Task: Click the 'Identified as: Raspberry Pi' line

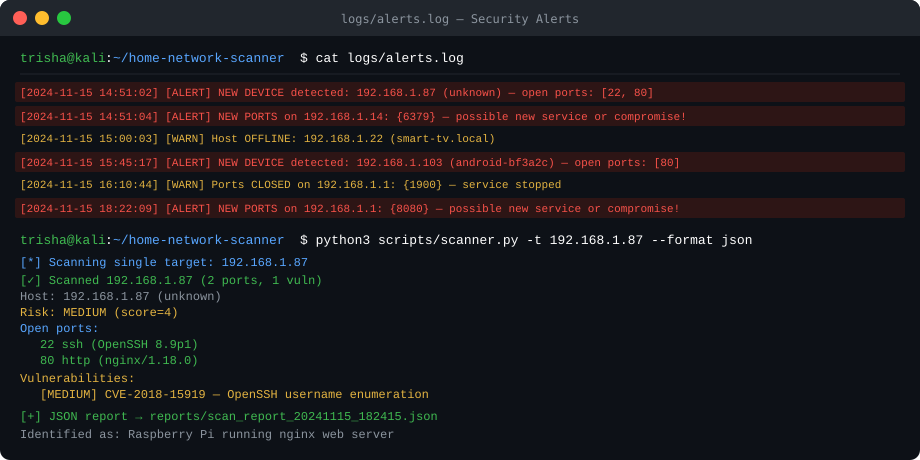Action: coord(207,435)
